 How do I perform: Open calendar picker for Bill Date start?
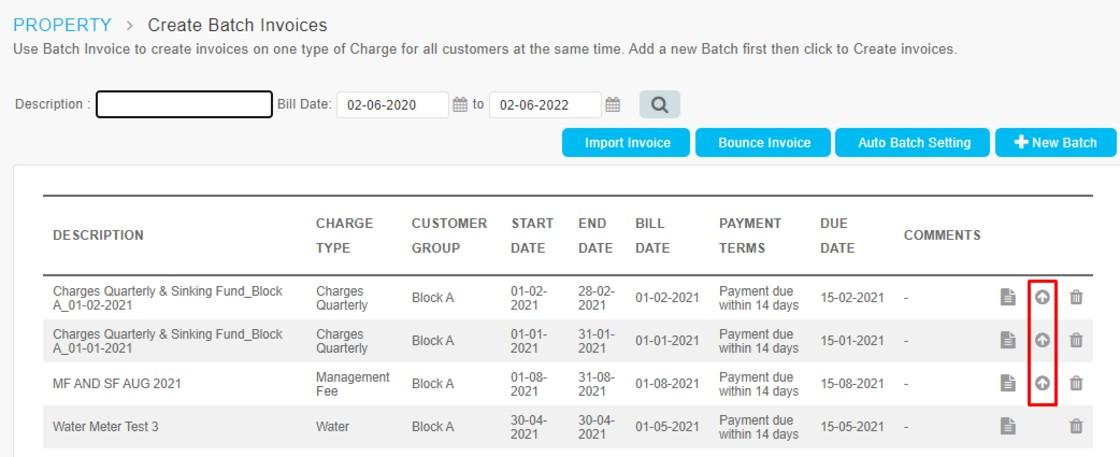(x=460, y=105)
